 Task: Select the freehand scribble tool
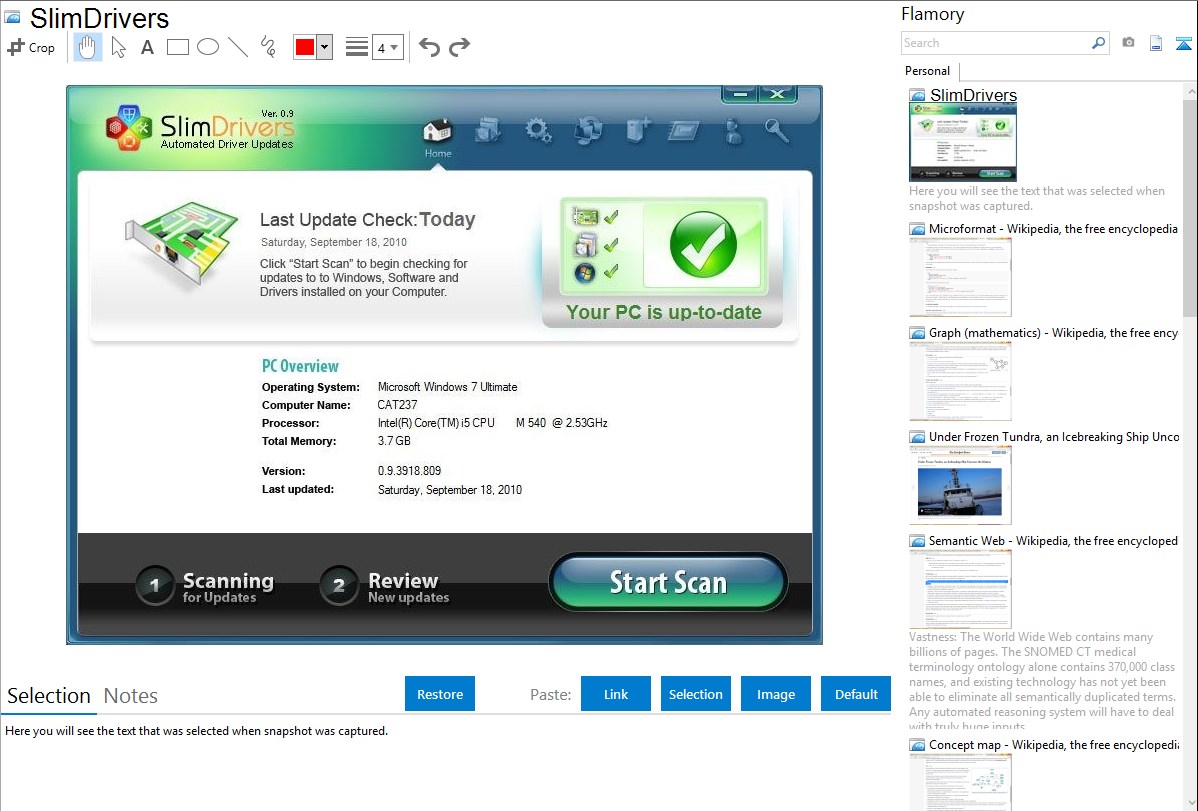click(268, 47)
